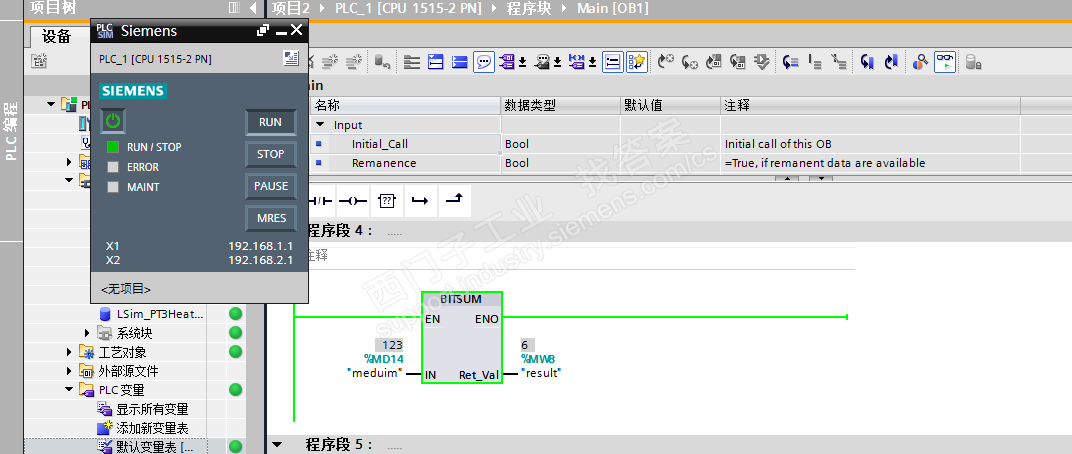Open dropdown next to absolute/symbolic operands

522,63
